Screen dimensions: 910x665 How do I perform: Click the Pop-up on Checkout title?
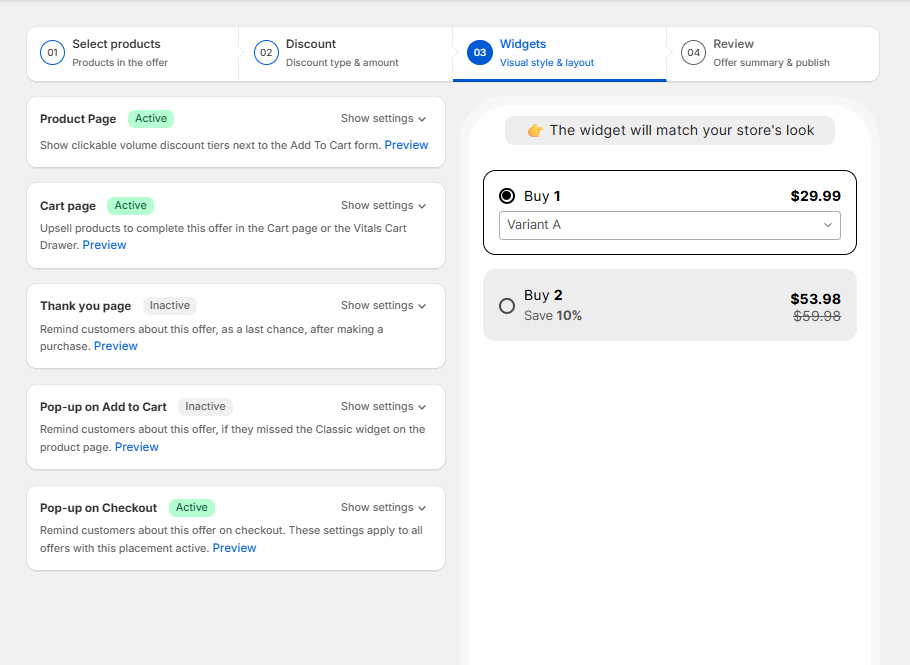99,508
